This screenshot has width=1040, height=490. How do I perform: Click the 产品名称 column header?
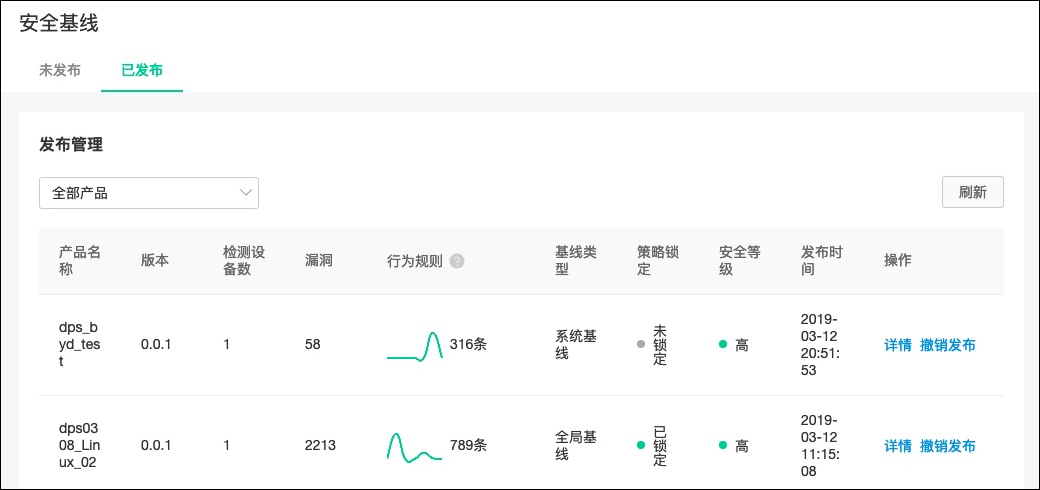pyautogui.click(x=80, y=261)
